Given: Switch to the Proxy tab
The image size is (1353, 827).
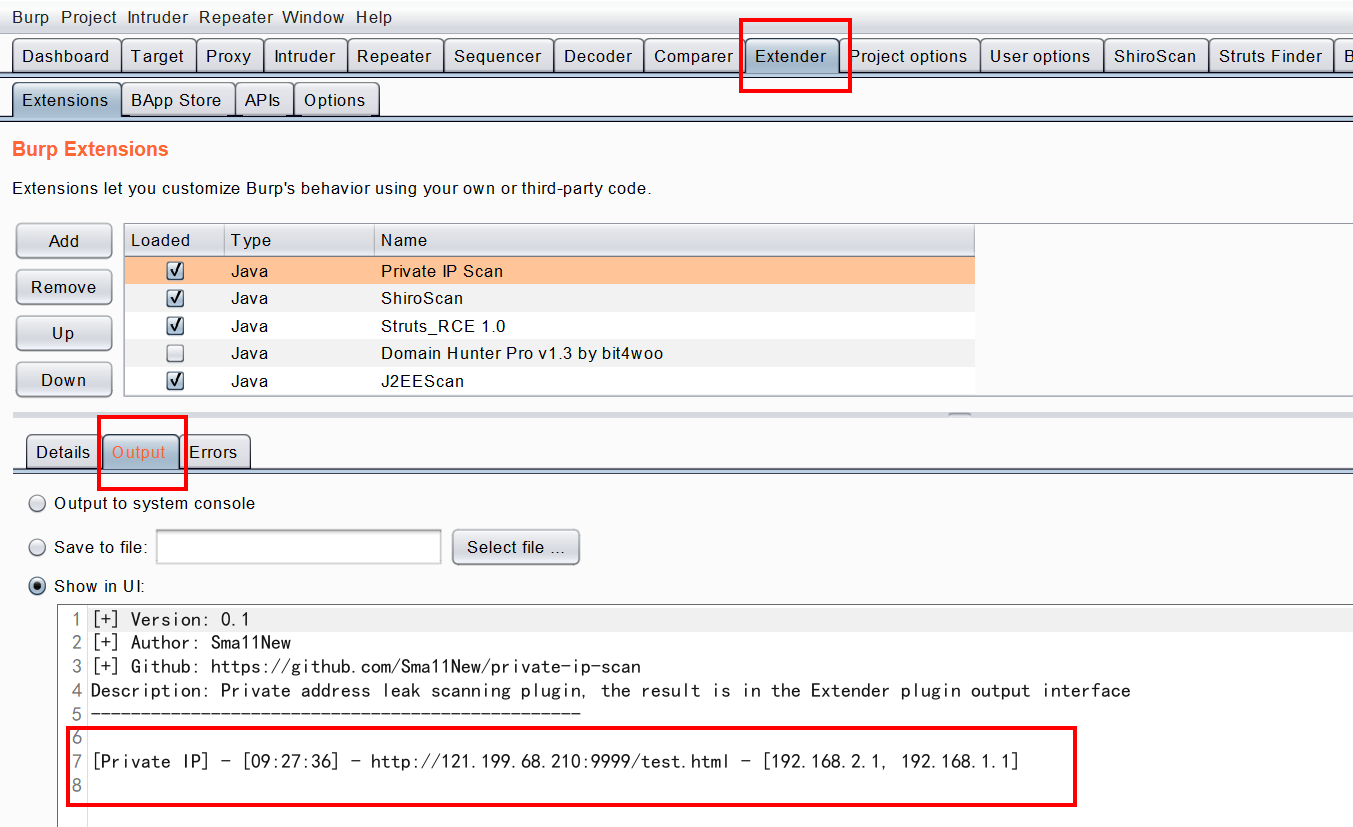Looking at the screenshot, I should click(229, 56).
